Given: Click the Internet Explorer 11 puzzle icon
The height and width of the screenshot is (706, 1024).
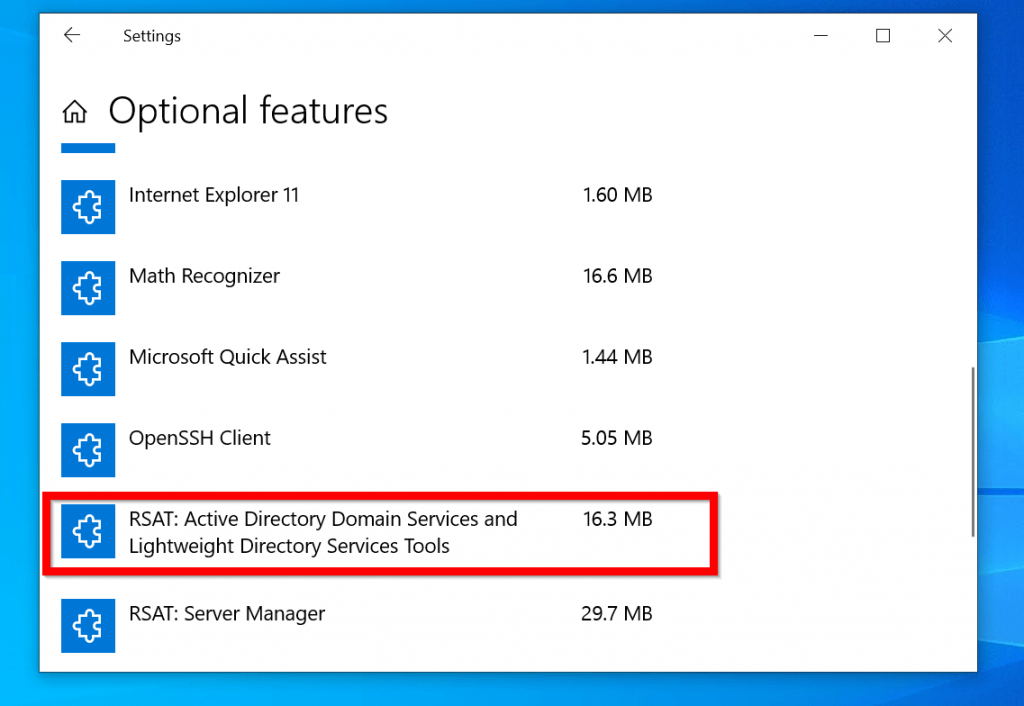Looking at the screenshot, I should click(x=88, y=207).
